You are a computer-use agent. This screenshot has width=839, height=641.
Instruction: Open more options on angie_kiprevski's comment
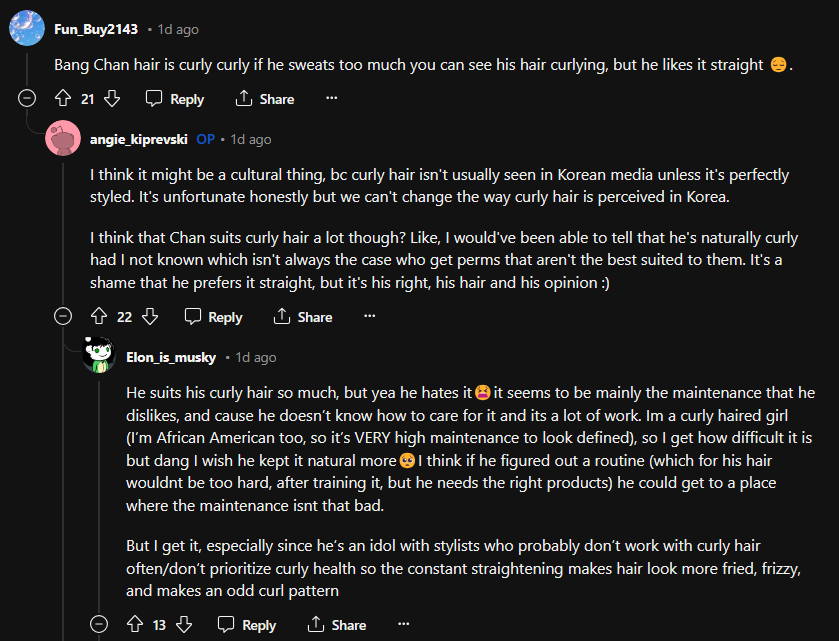coord(369,317)
